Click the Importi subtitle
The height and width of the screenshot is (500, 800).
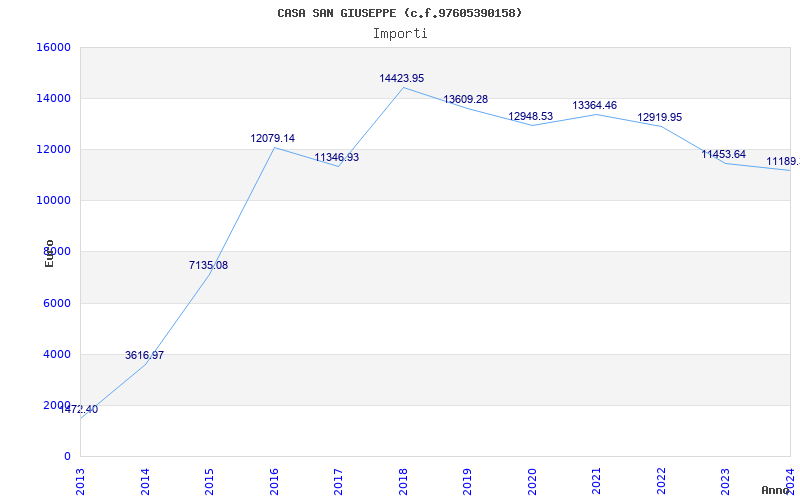pyautogui.click(x=400, y=34)
